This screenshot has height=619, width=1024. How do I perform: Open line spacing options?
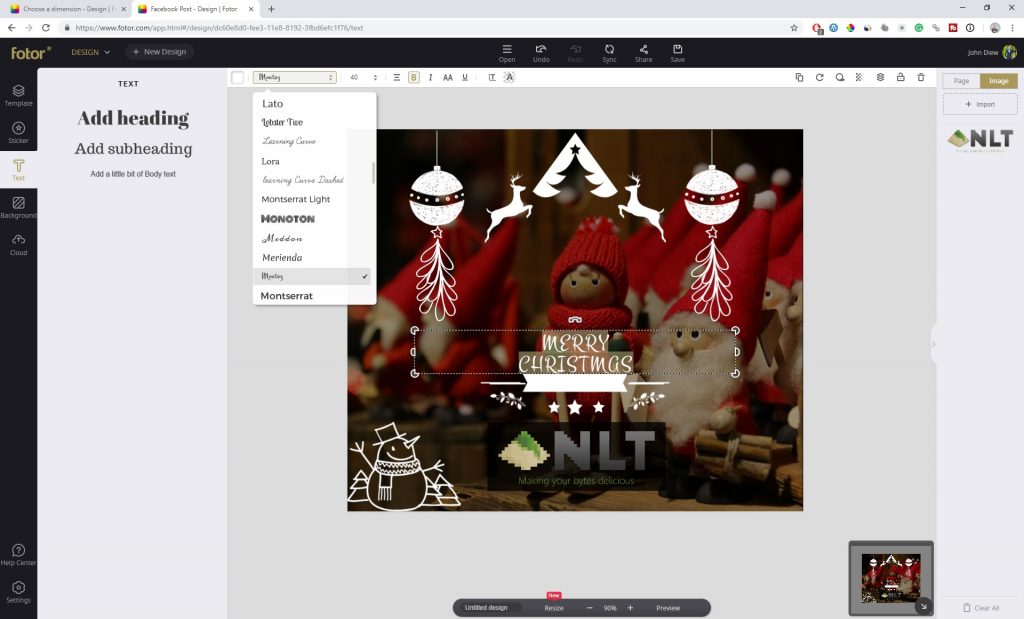pos(492,77)
